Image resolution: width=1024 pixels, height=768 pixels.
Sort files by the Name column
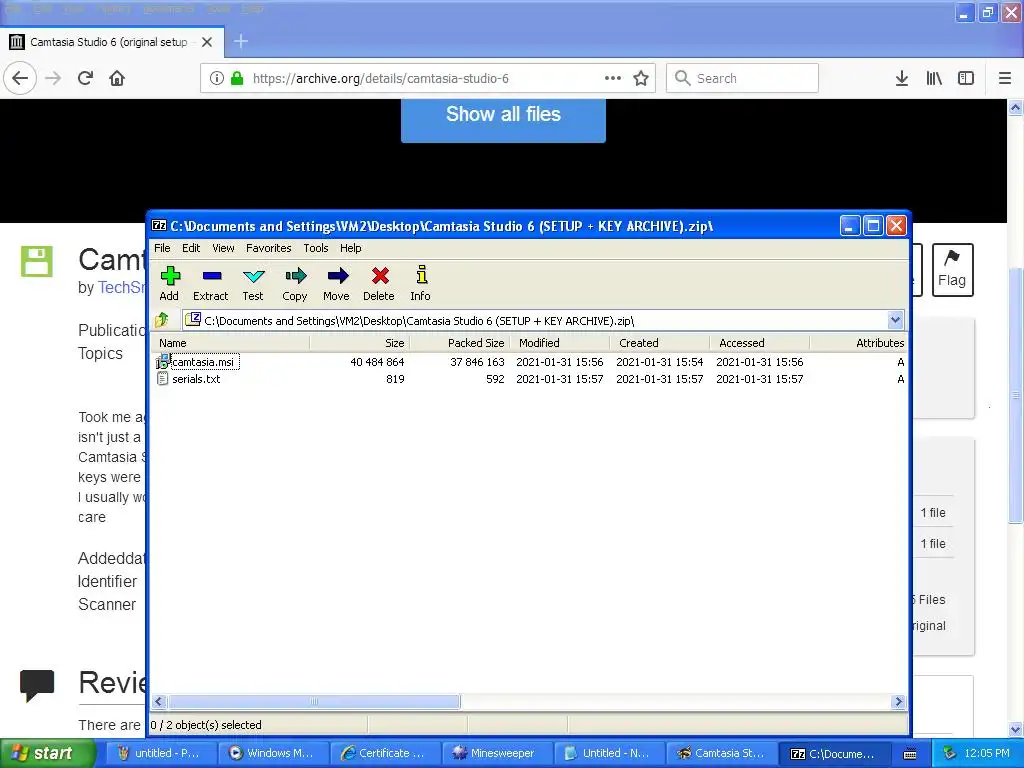click(x=231, y=343)
